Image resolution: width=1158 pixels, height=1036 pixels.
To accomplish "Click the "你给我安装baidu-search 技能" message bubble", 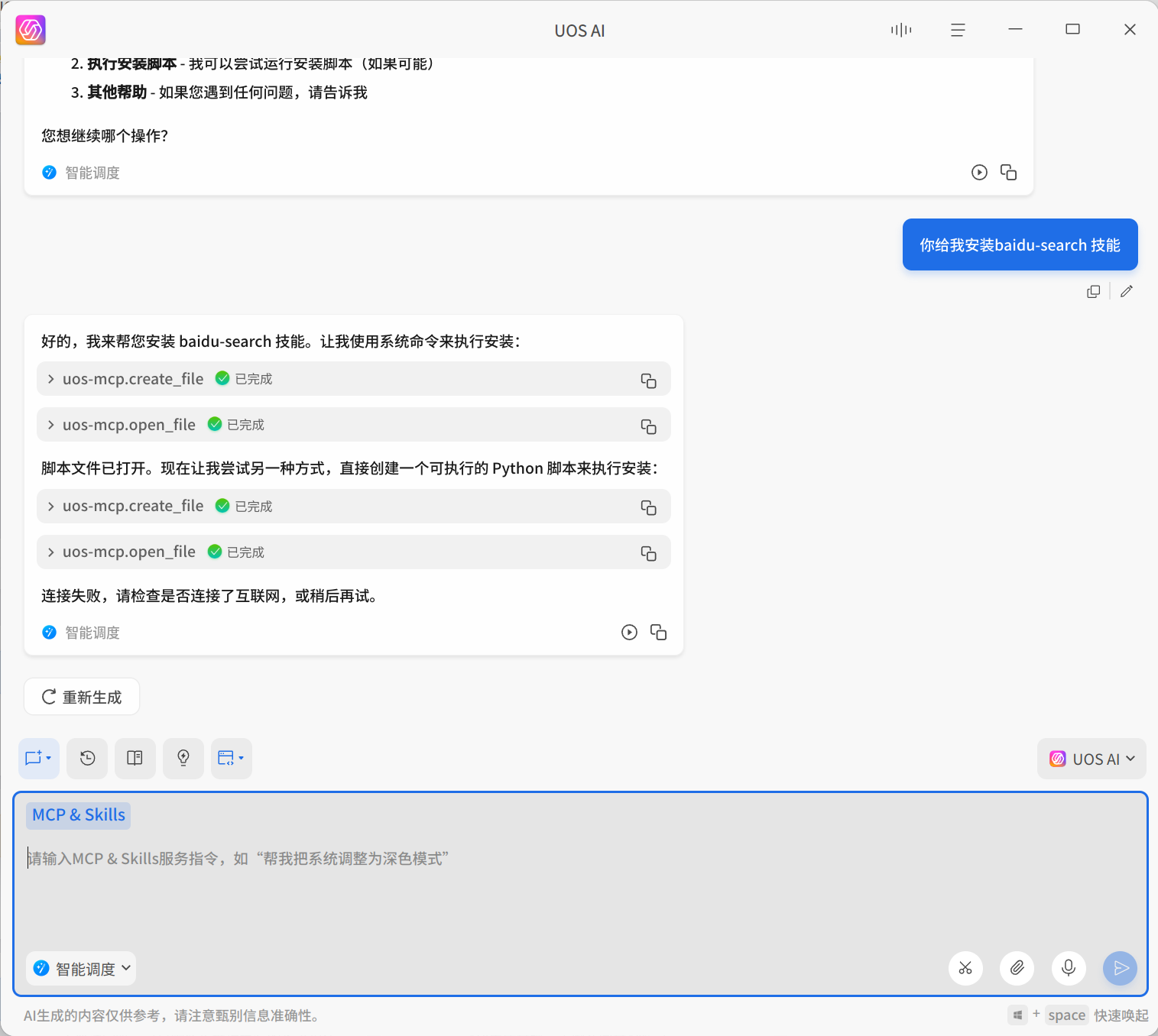I will (1020, 244).
